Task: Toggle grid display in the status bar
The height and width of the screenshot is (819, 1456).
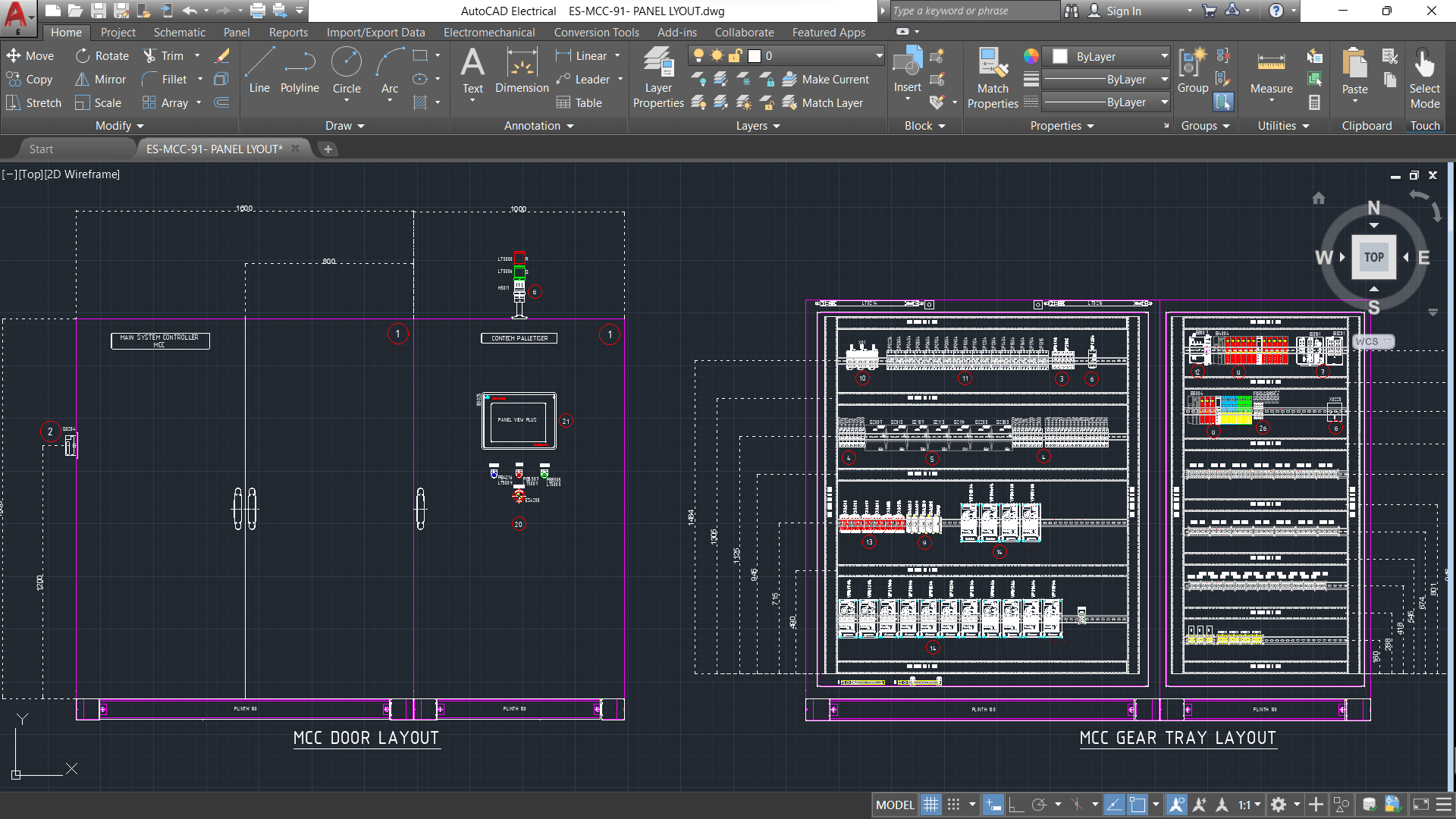Action: (x=930, y=804)
